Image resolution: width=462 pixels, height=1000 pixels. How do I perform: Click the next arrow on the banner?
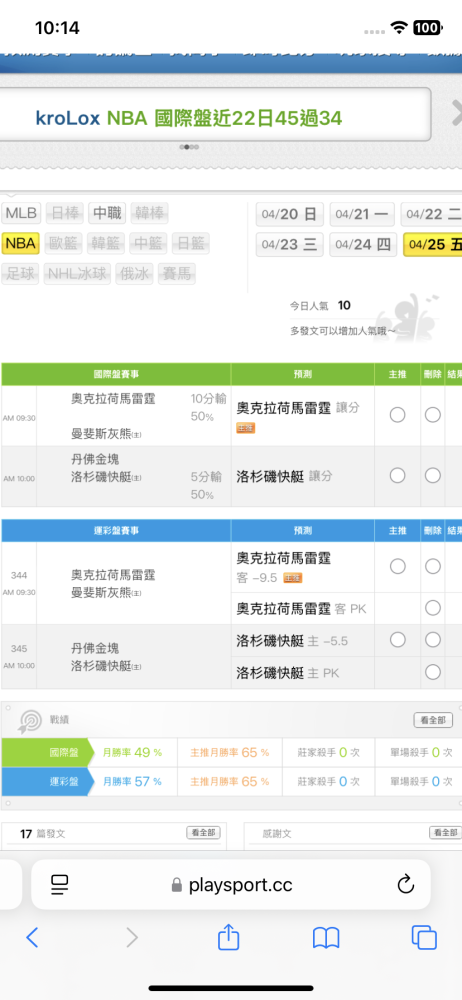pos(456,114)
